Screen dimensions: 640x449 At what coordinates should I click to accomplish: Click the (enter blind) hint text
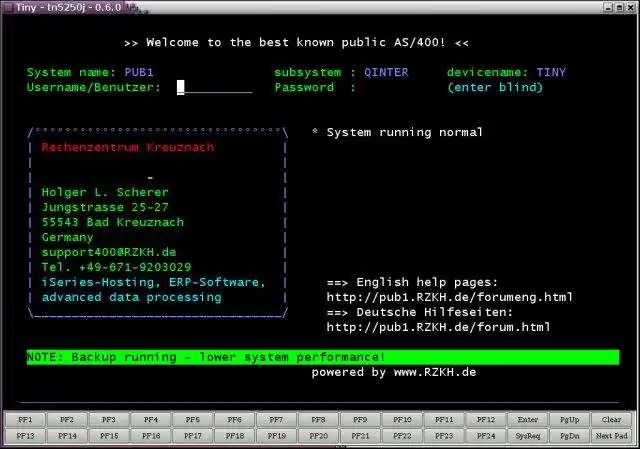[495, 87]
